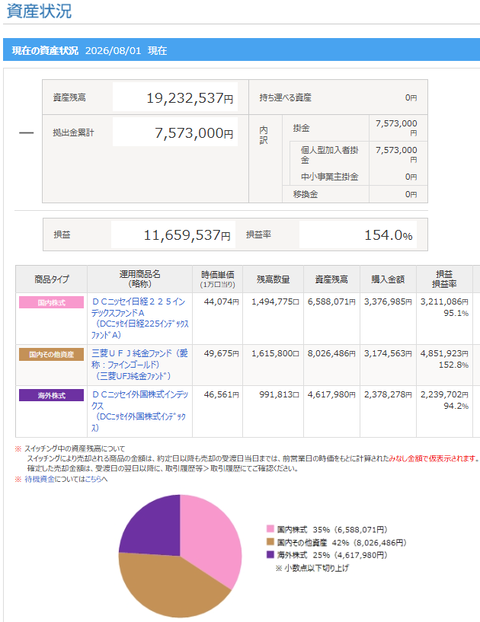Image resolution: width=480 pixels, height=622 pixels.
Task: Click the スイッチング中の資産残高について note heading
Action: (x=75, y=449)
